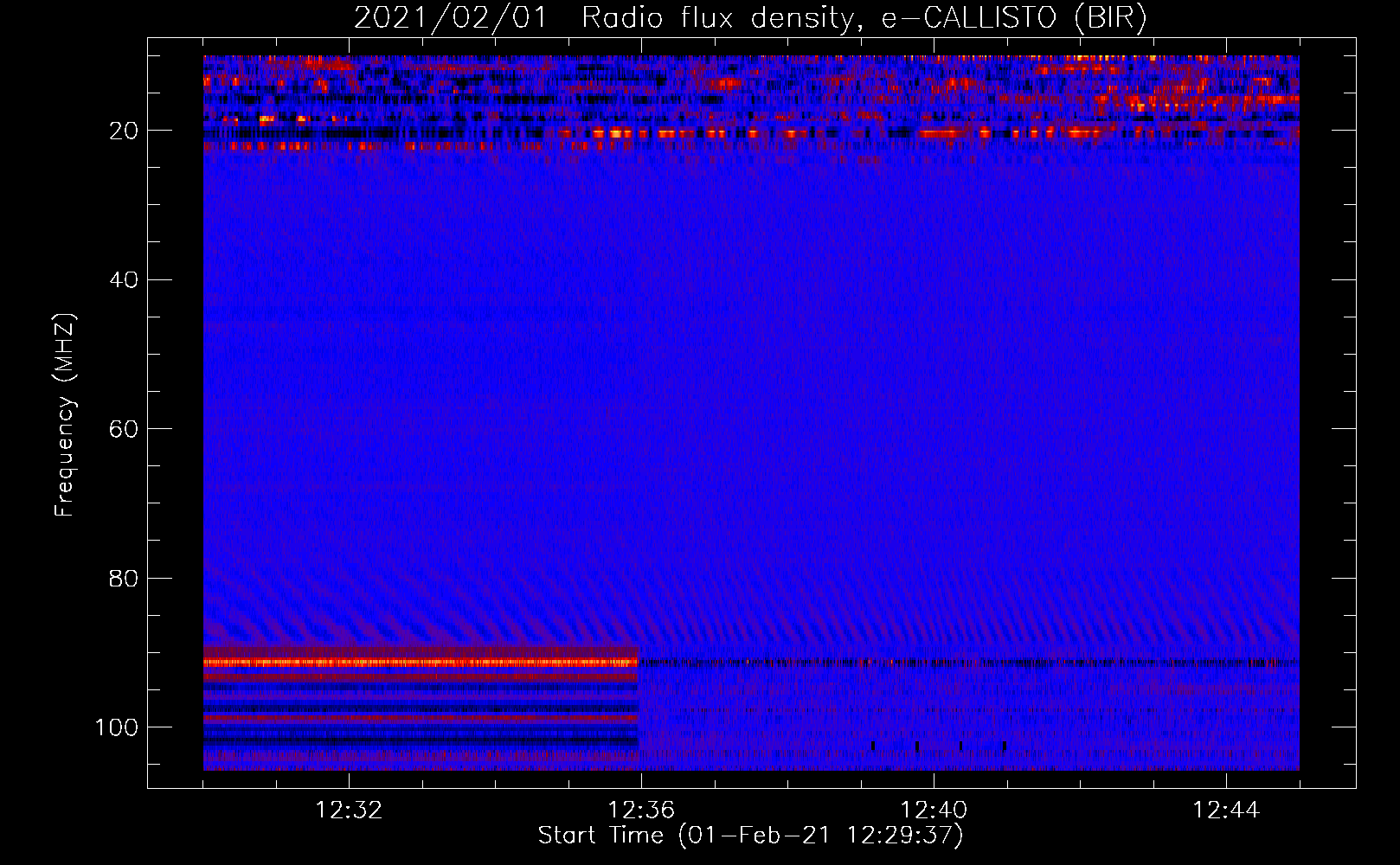Click the 12:44 time tick label
Image resolution: width=1400 pixels, height=865 pixels.
click(x=1226, y=811)
